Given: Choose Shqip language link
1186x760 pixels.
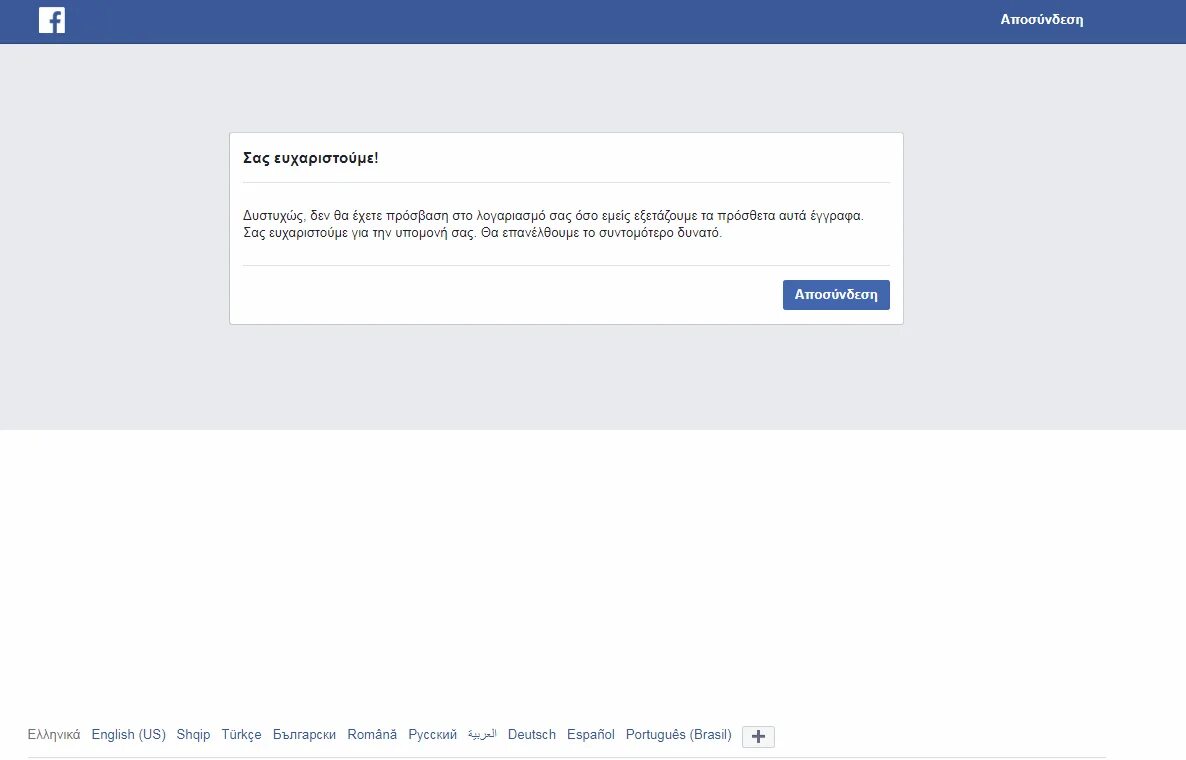Looking at the screenshot, I should coord(193,734).
